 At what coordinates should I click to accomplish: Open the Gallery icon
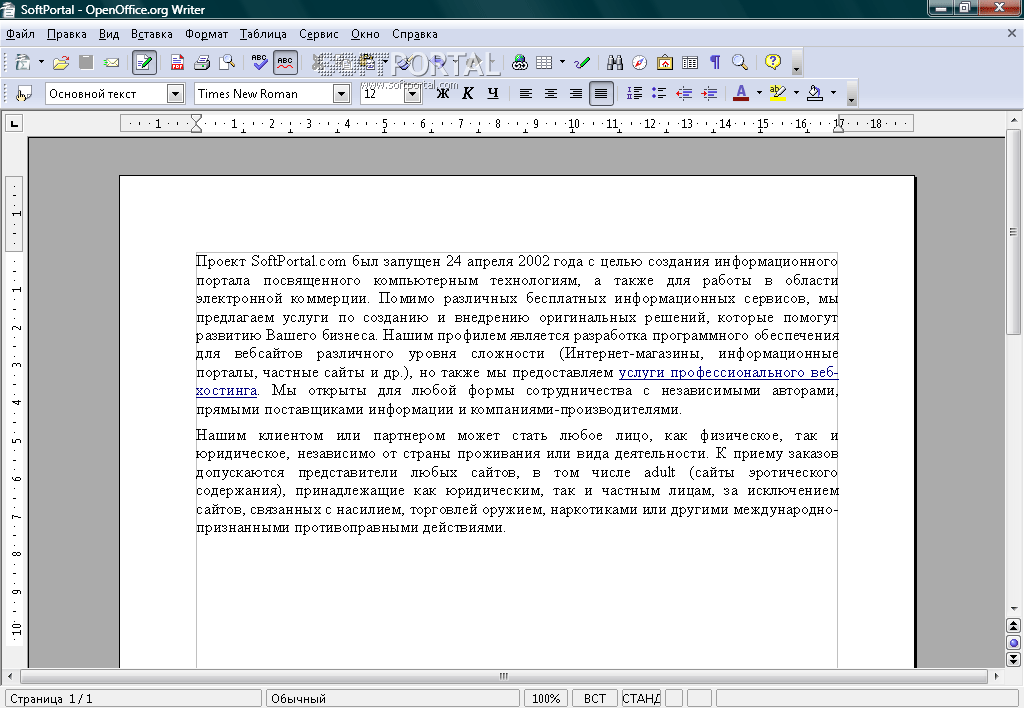point(665,62)
